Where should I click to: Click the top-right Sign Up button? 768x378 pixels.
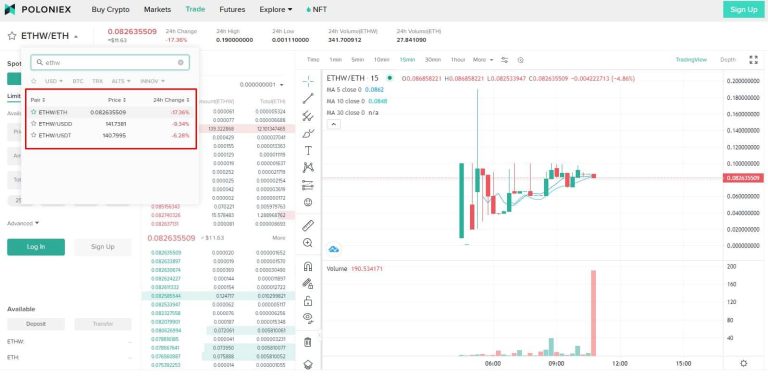point(744,9)
